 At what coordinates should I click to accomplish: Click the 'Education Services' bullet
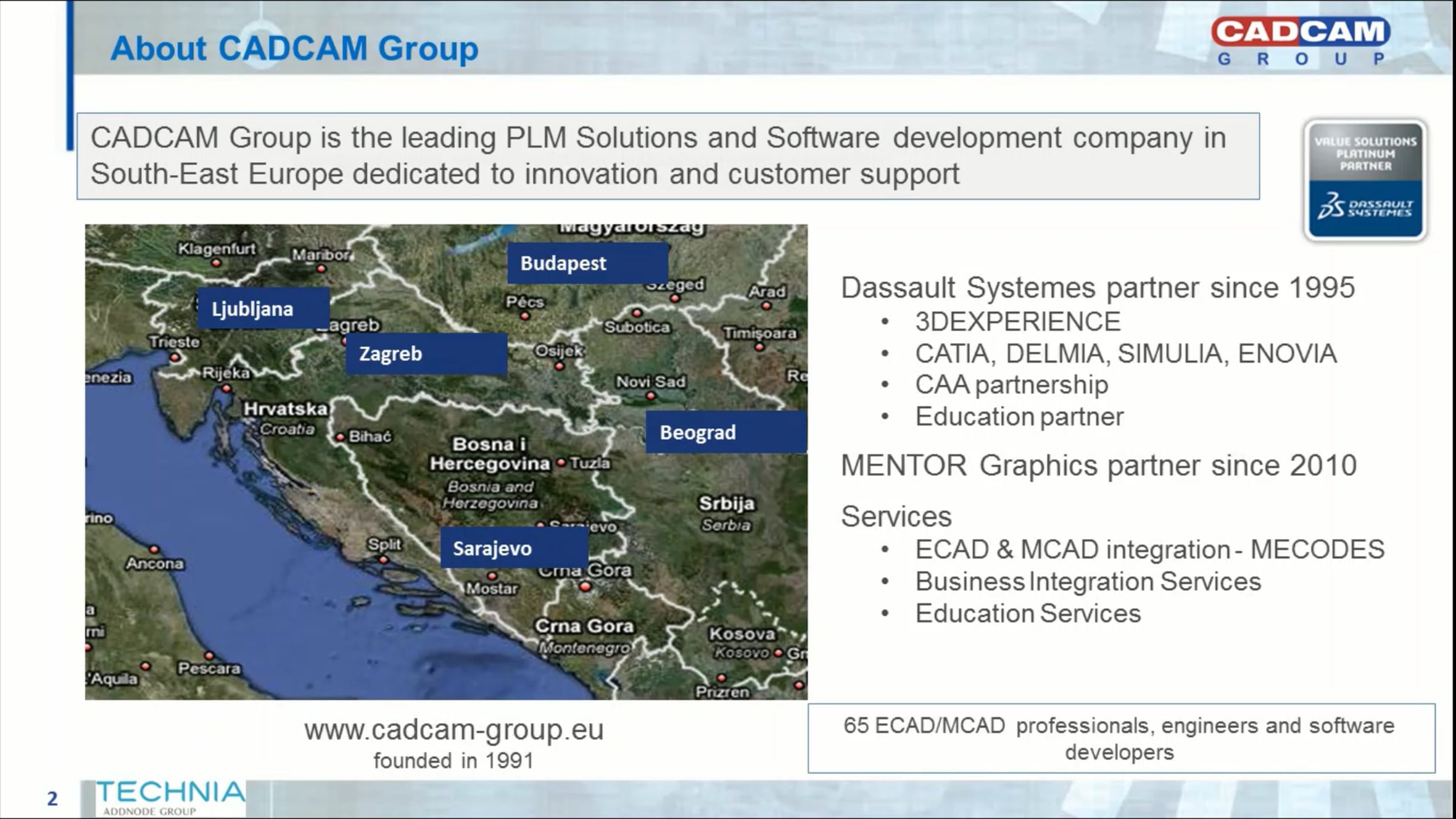click(x=1028, y=613)
